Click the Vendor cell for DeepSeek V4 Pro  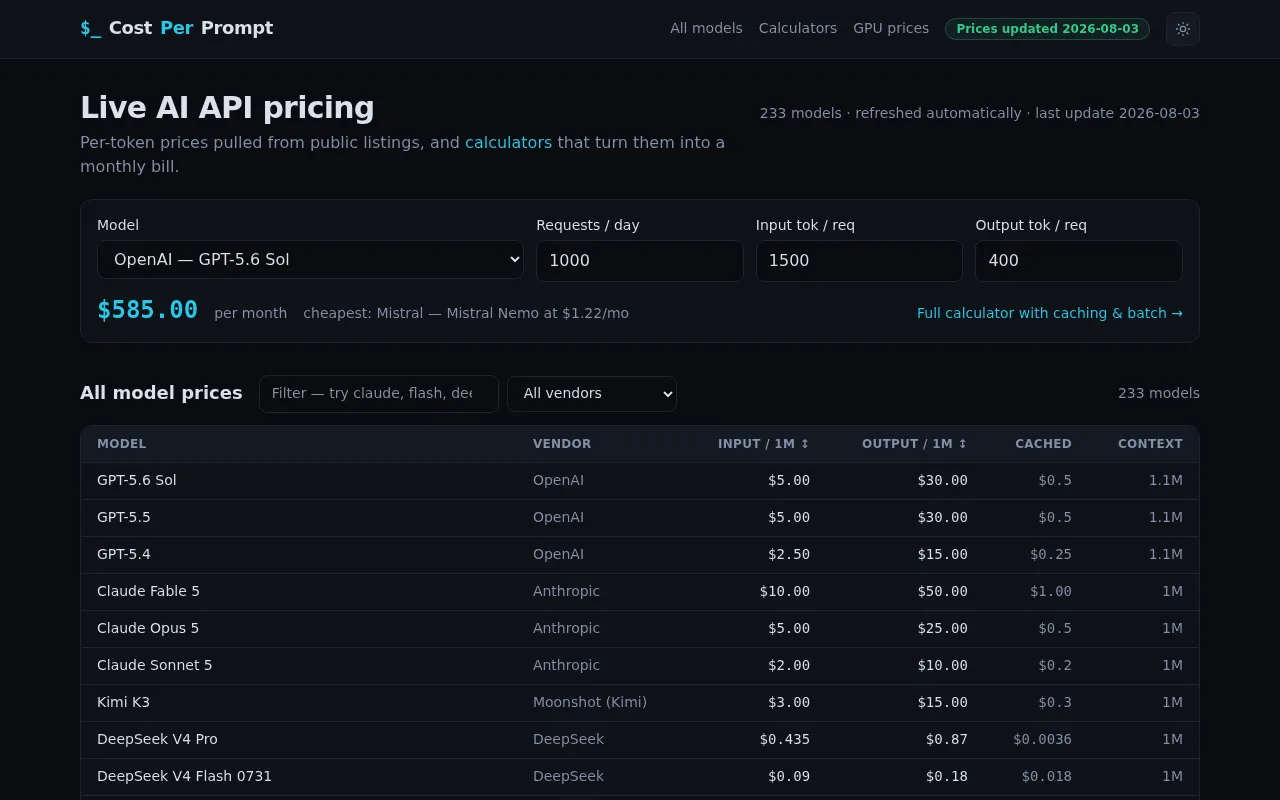[568, 739]
